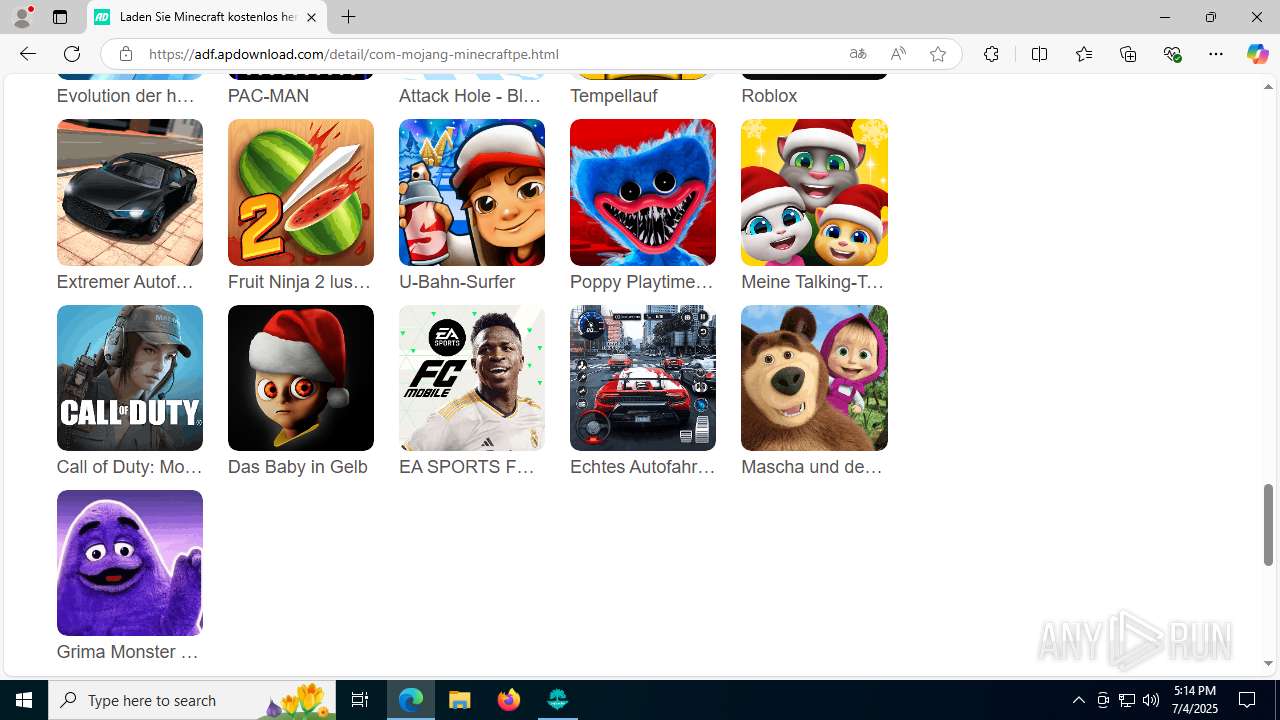Click the Tempellauf title link
This screenshot has height=720, width=1280.
[x=614, y=96]
